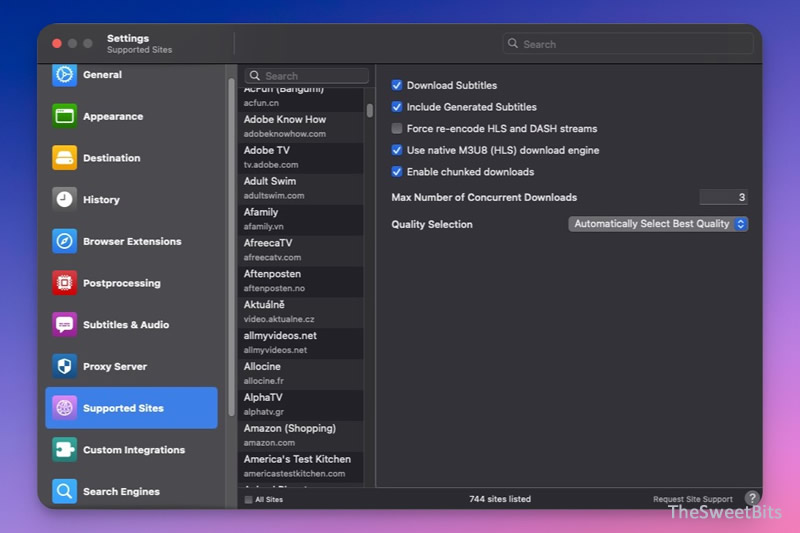Select the Postprocessing chip icon
Viewport: 800px width, 533px height.
[x=64, y=283]
